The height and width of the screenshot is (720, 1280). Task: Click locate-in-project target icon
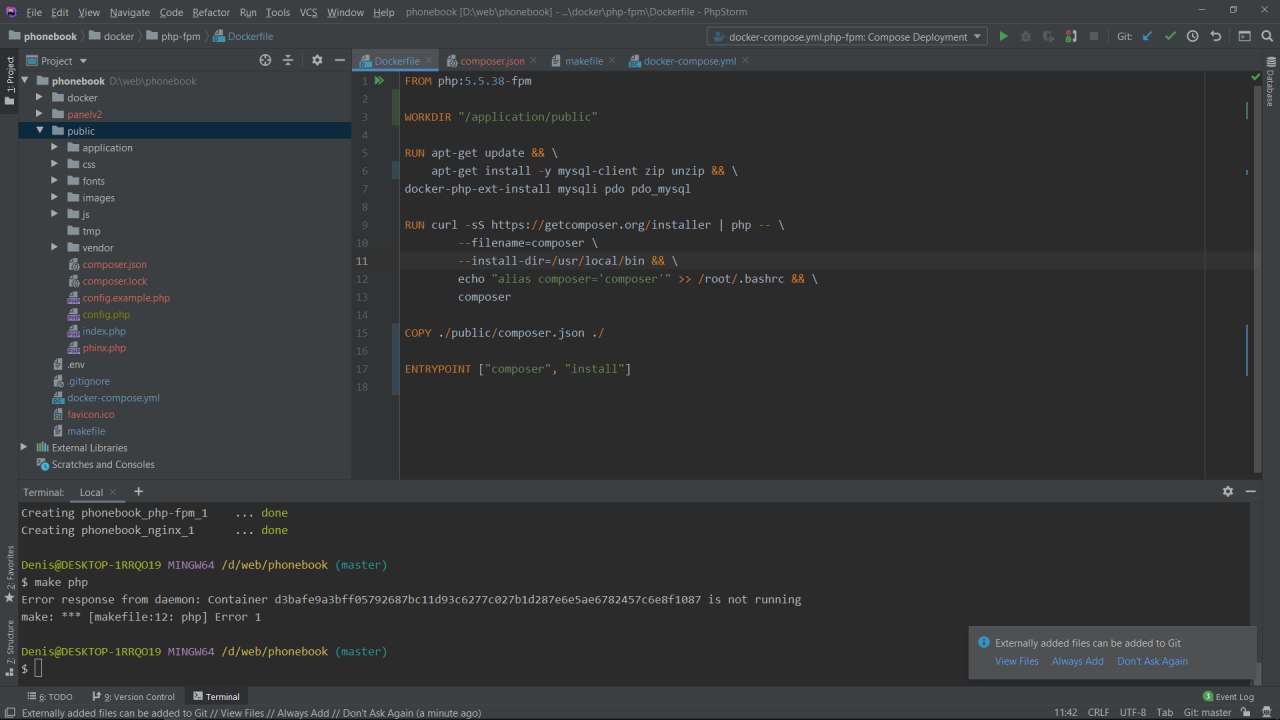(265, 60)
